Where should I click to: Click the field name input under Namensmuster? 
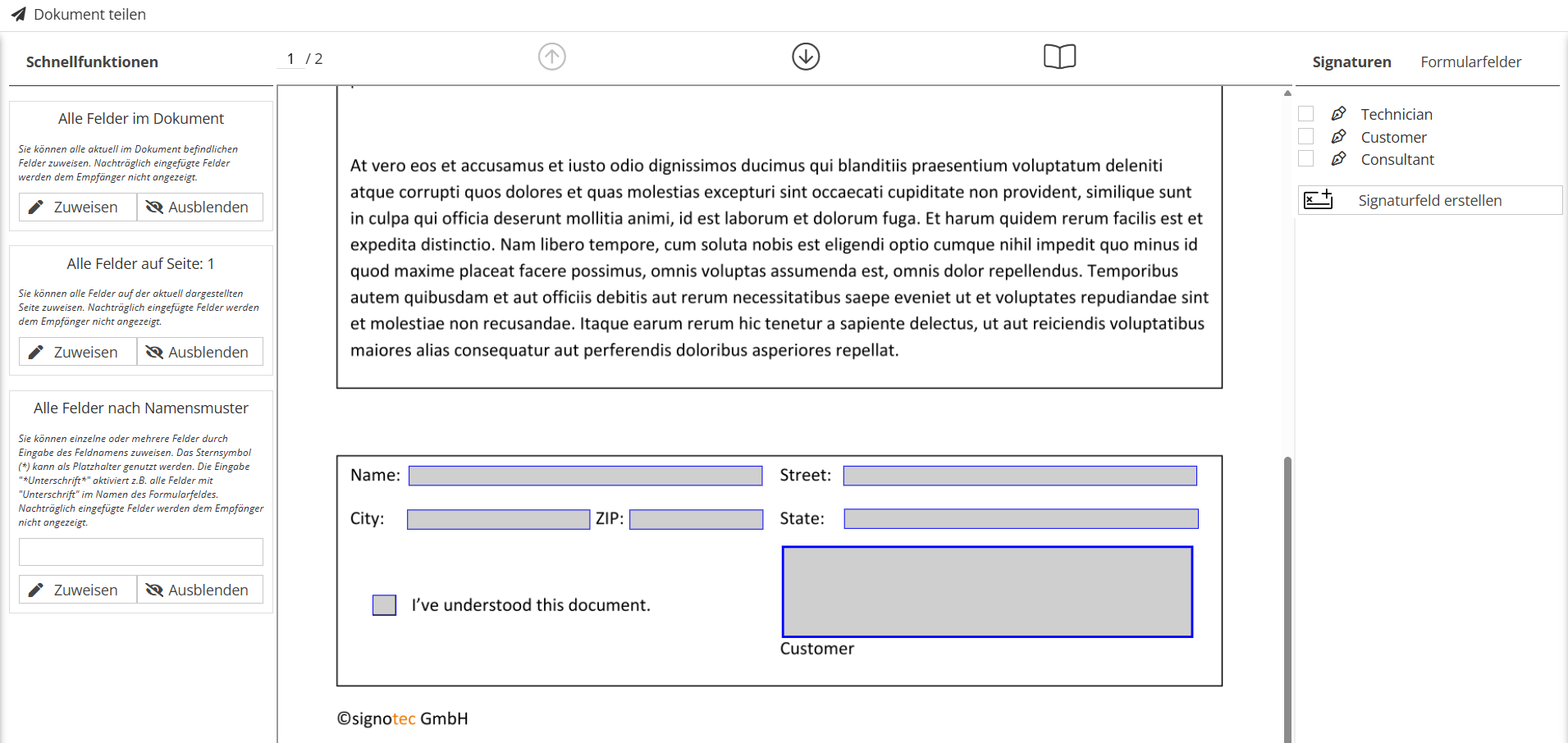pyautogui.click(x=140, y=551)
